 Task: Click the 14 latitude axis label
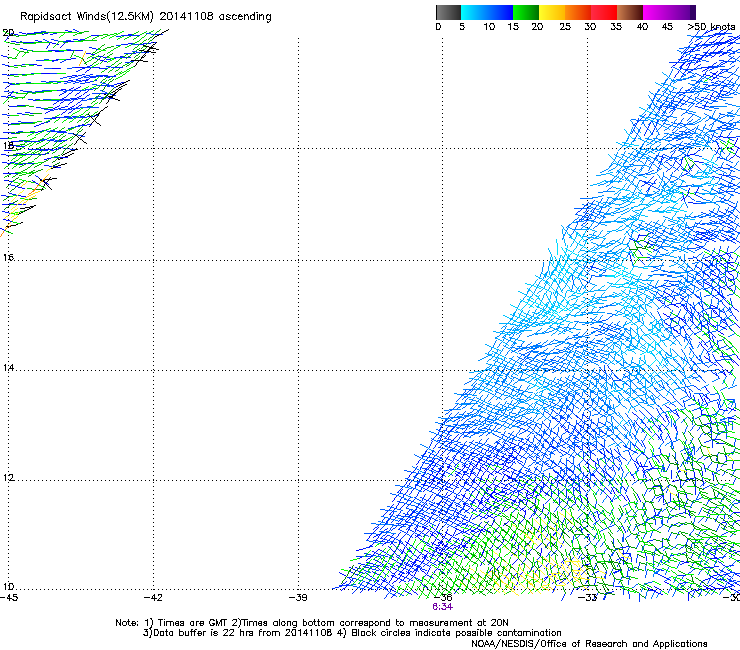[8, 367]
